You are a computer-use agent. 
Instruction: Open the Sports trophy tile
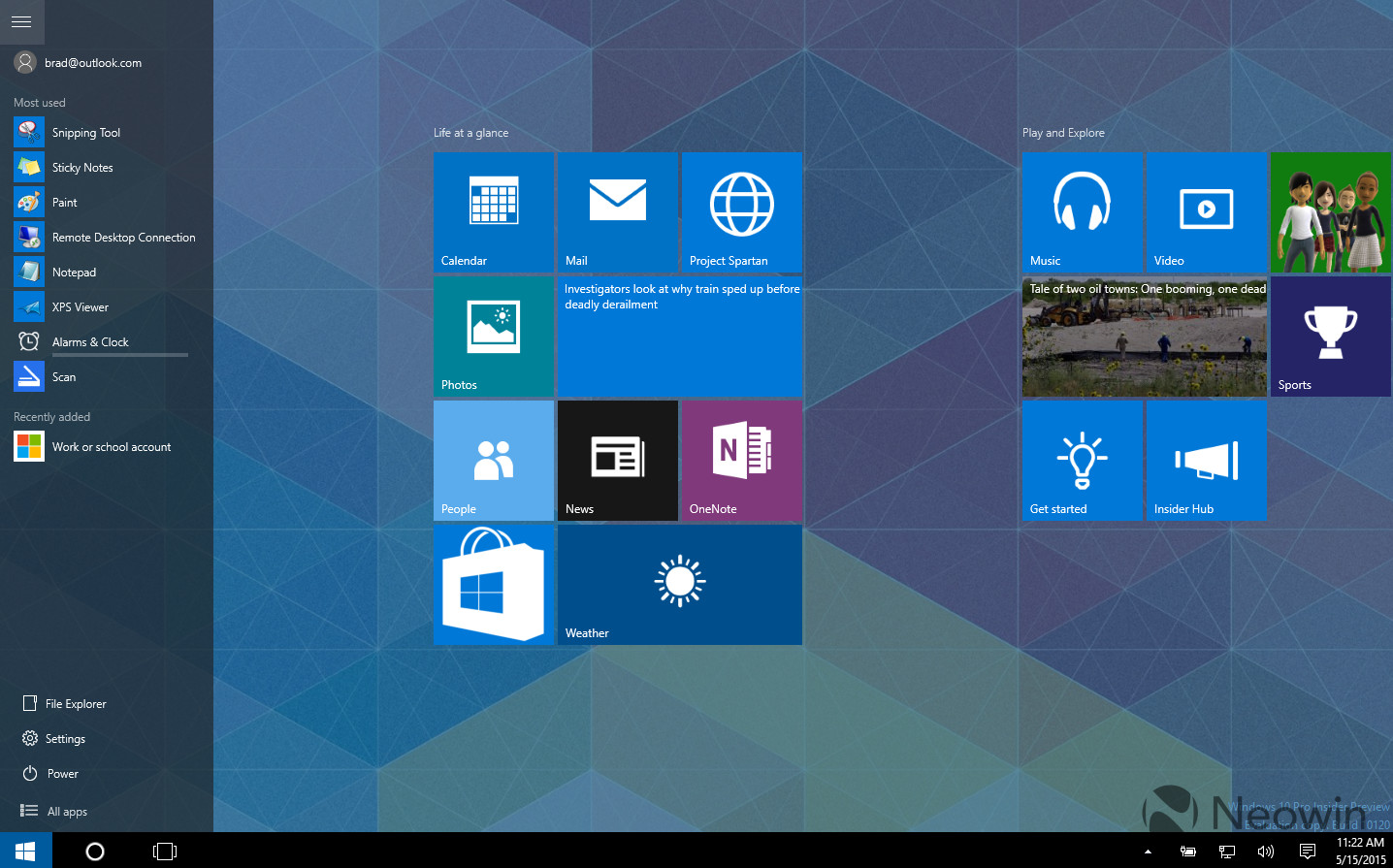coord(1331,337)
